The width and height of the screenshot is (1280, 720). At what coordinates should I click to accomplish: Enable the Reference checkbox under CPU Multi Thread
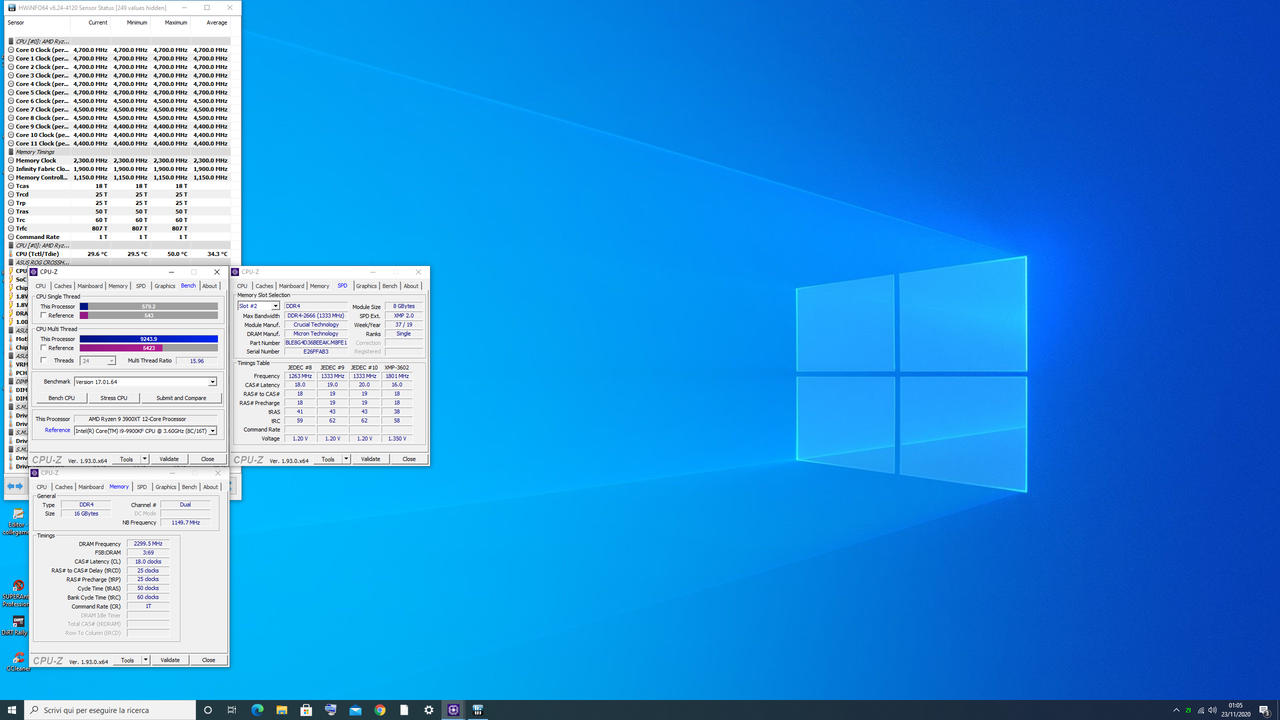[x=44, y=348]
